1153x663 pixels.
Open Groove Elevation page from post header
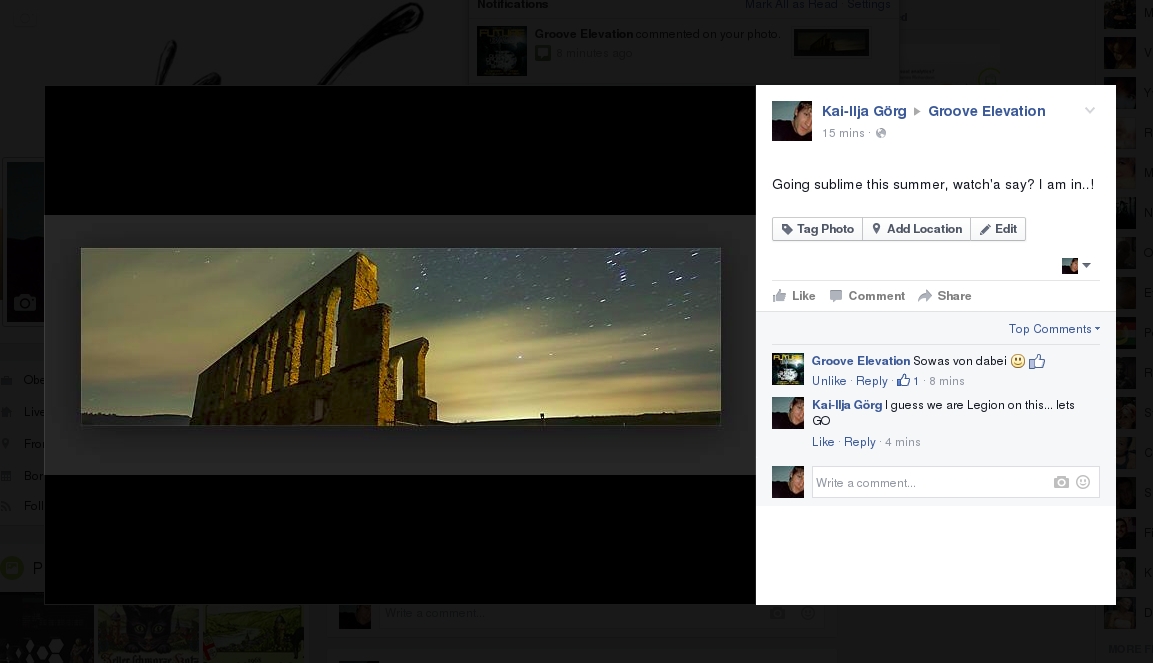click(986, 111)
